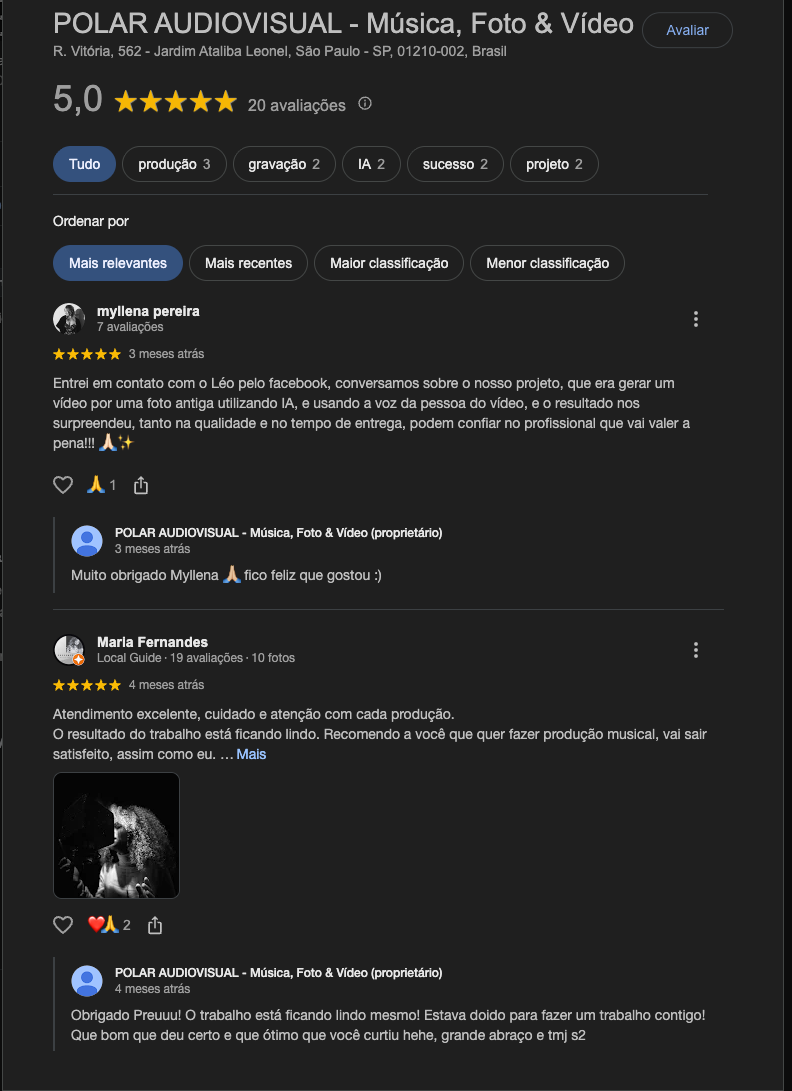Viewport: 792px width, 1091px height.
Task: Sort reviews by Mais recentes
Action: (x=248, y=263)
